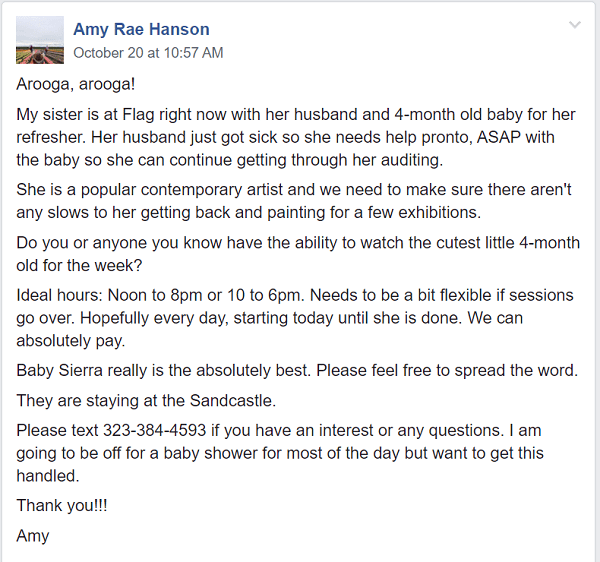Click the word 'handled' near the end

pos(46,476)
